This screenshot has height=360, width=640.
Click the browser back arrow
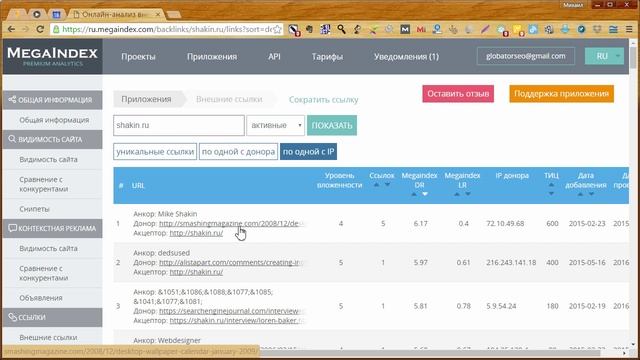point(11,29)
